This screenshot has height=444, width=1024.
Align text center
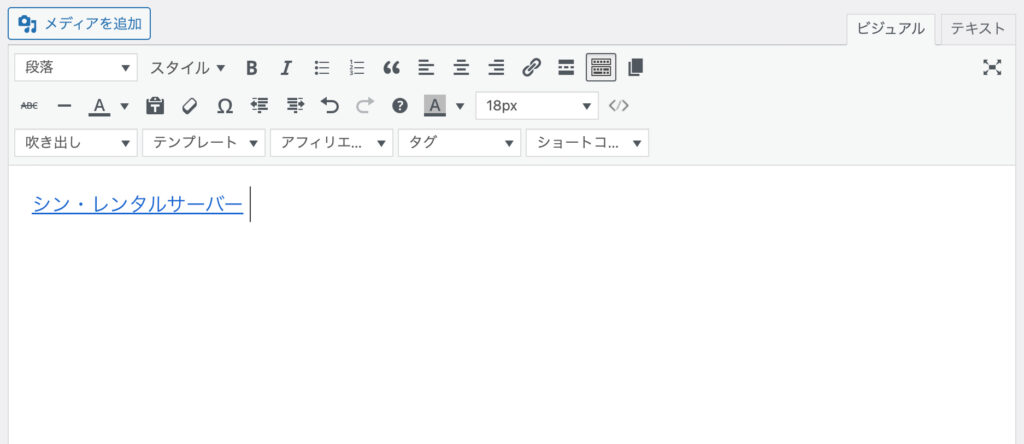461,67
